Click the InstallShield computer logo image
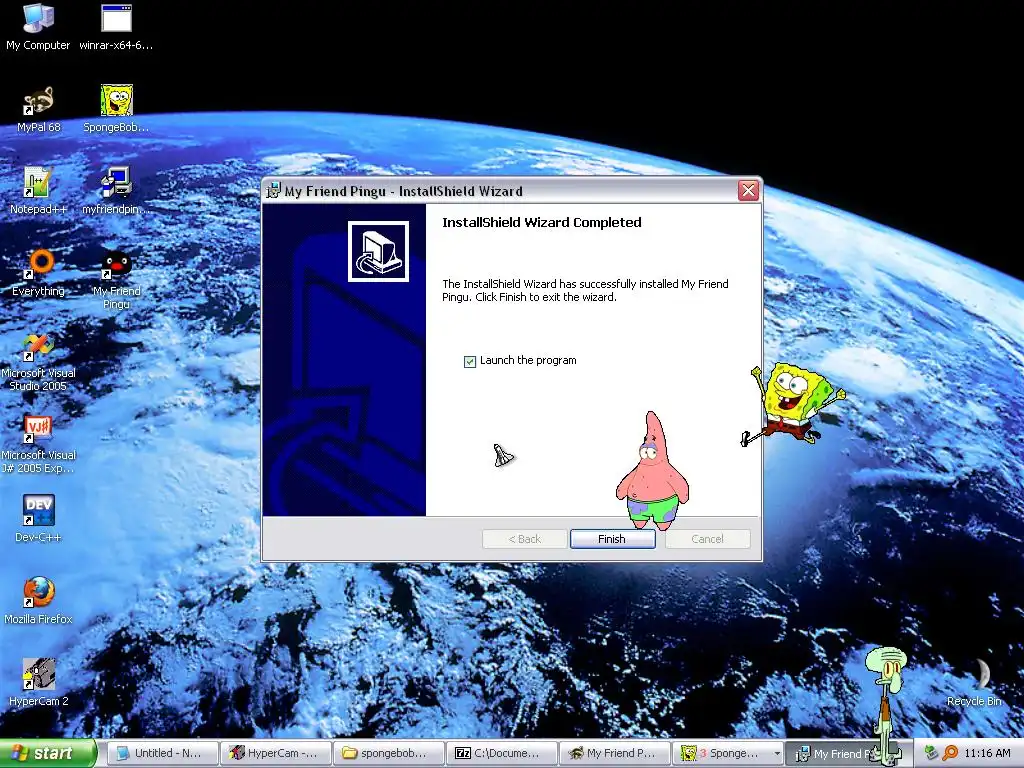The width and height of the screenshot is (1024, 768). 378,251
